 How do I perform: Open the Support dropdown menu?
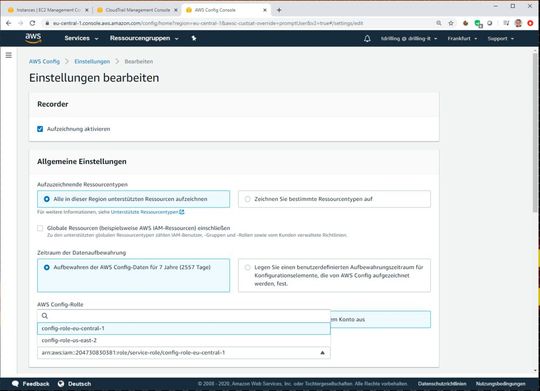(500, 39)
